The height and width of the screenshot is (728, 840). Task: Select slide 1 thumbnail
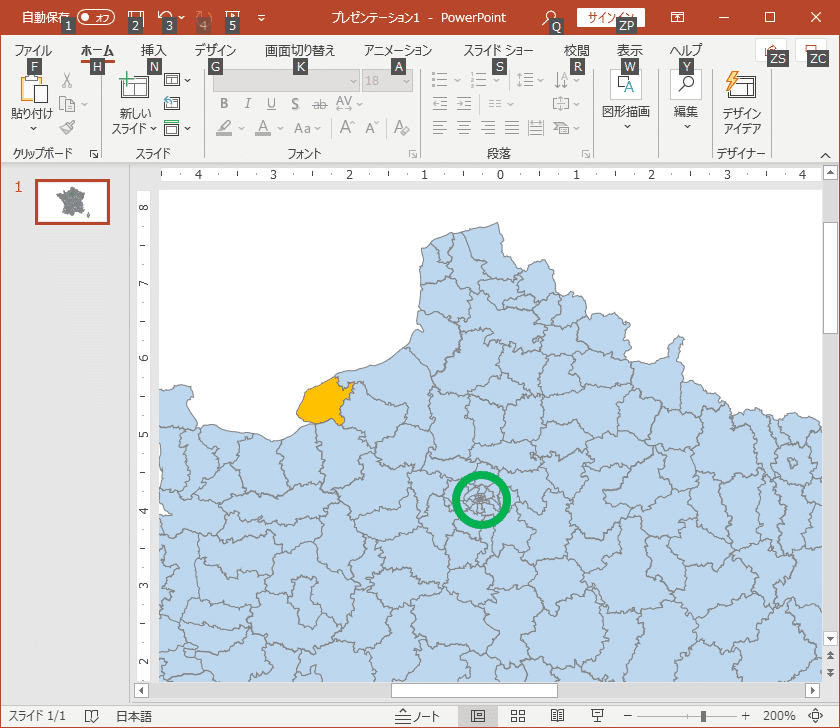point(72,202)
